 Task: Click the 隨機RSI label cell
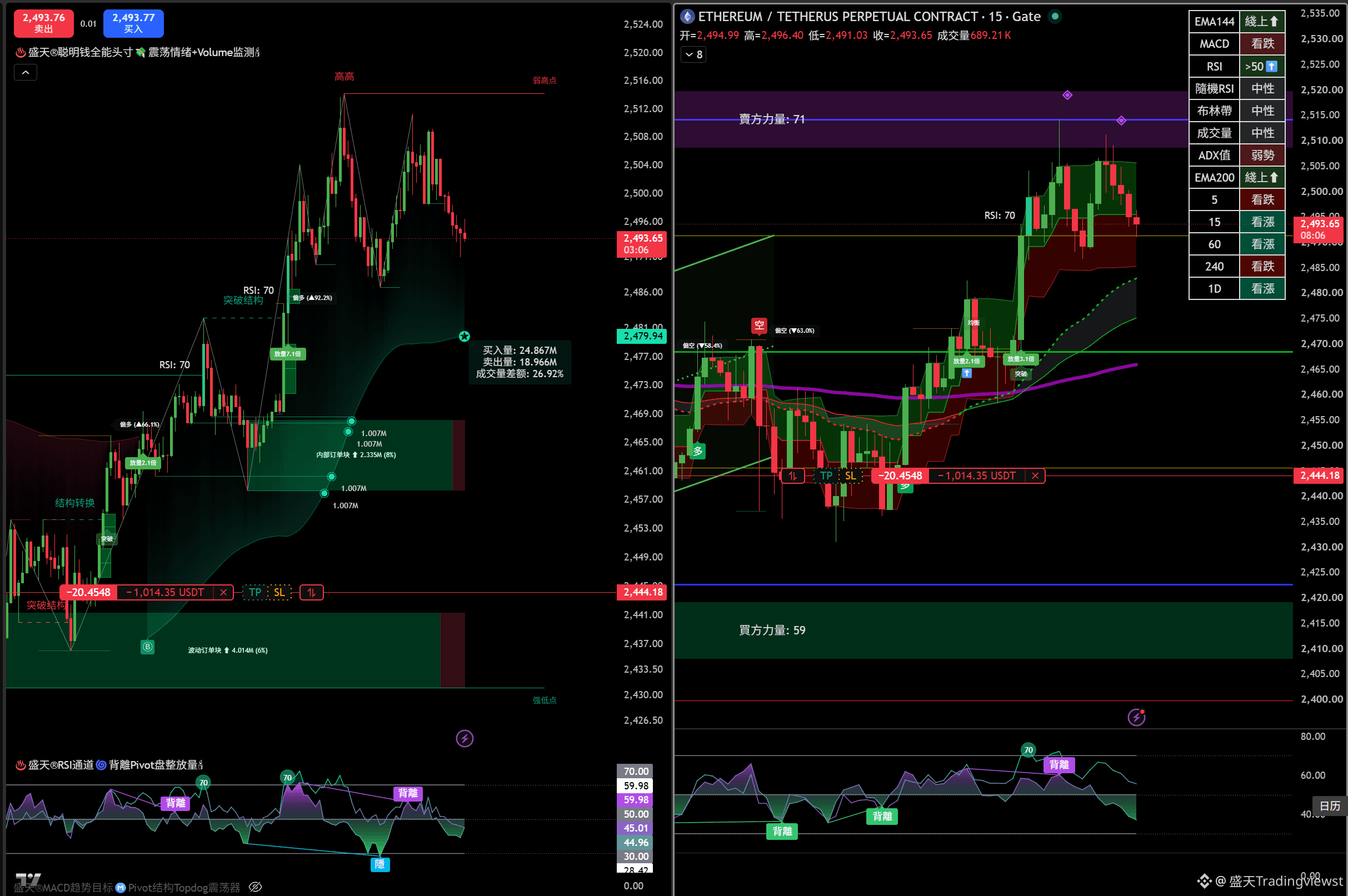click(1214, 88)
